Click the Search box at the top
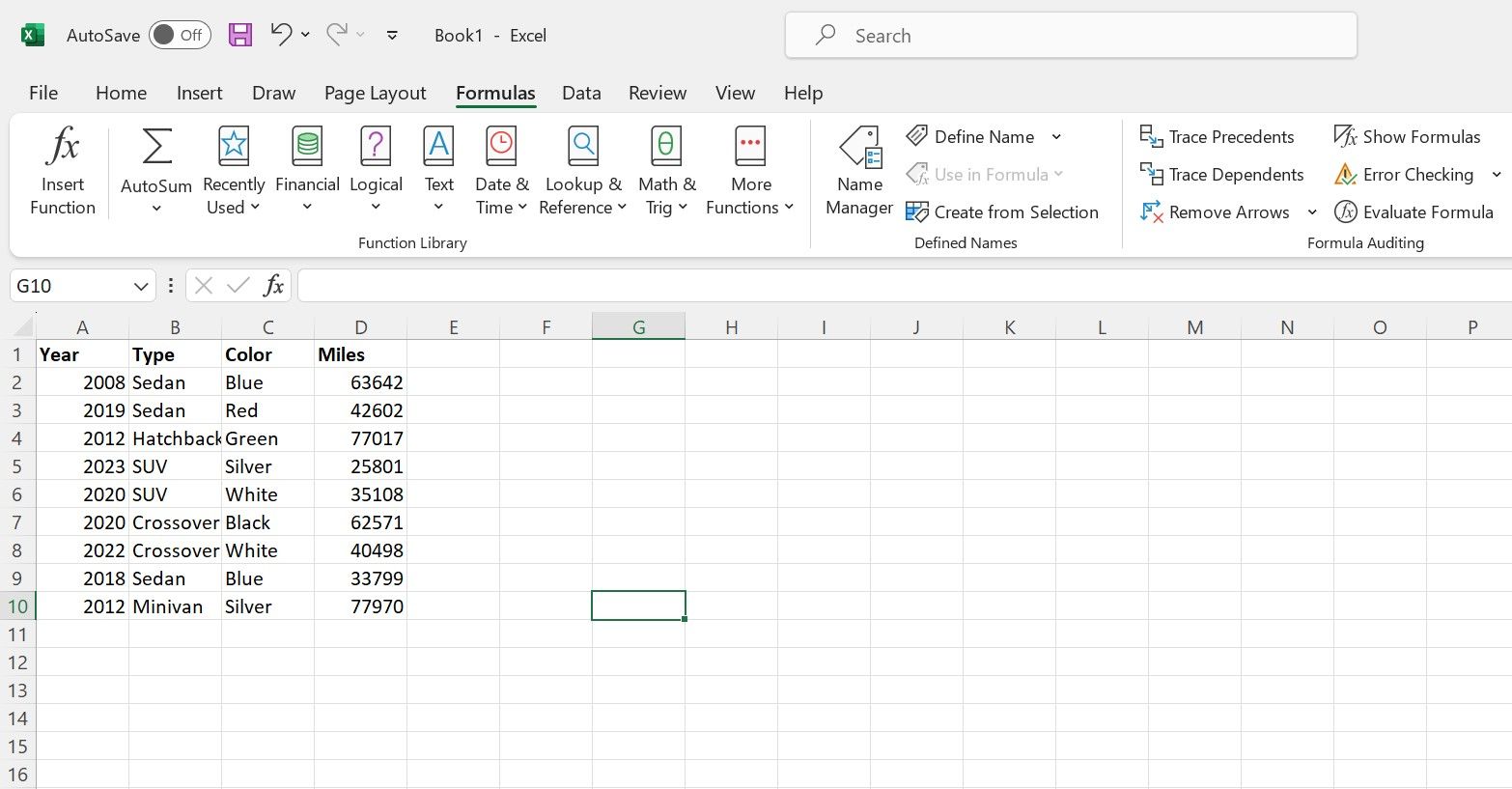The image size is (1512, 789). point(1070,35)
